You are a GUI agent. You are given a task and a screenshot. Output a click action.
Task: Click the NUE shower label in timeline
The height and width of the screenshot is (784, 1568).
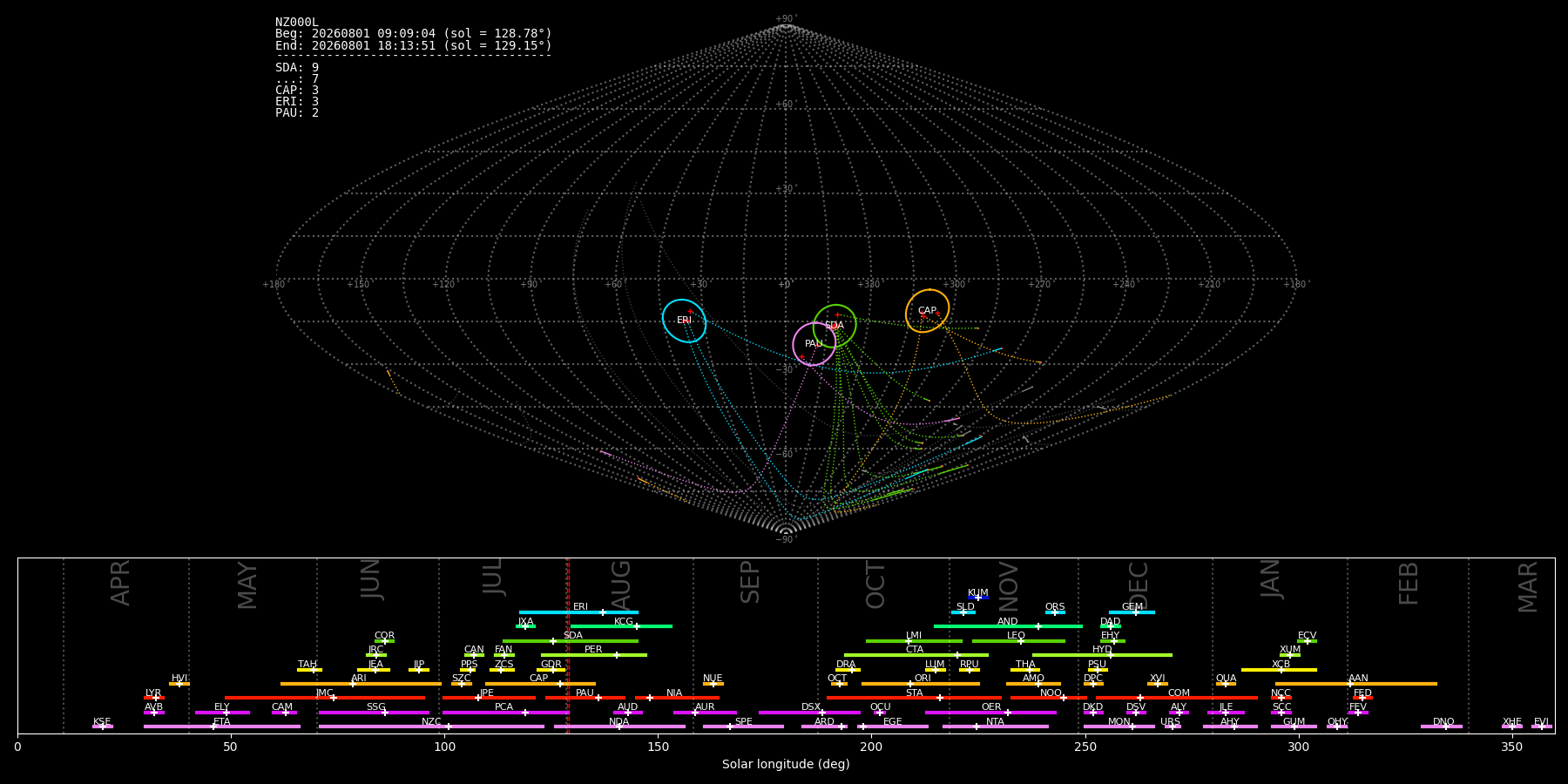click(713, 679)
